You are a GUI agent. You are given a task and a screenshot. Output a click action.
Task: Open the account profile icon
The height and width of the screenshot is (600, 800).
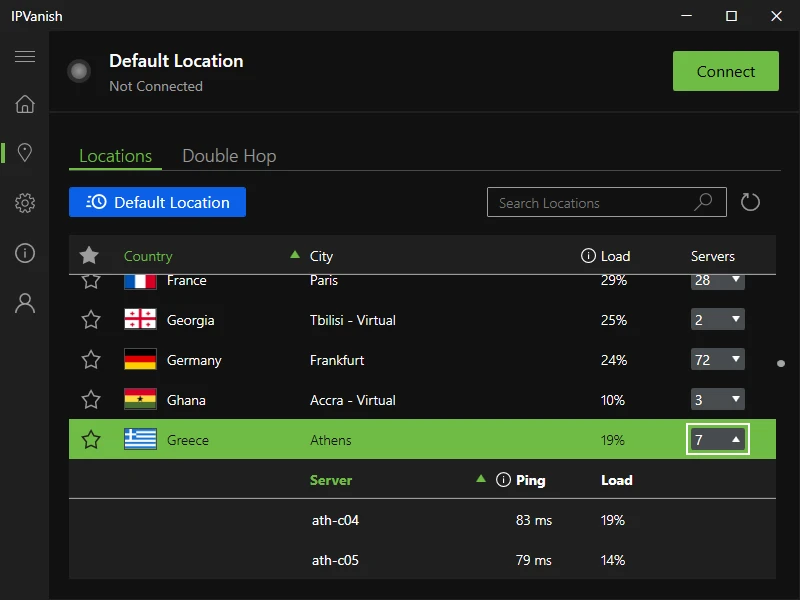[x=25, y=303]
